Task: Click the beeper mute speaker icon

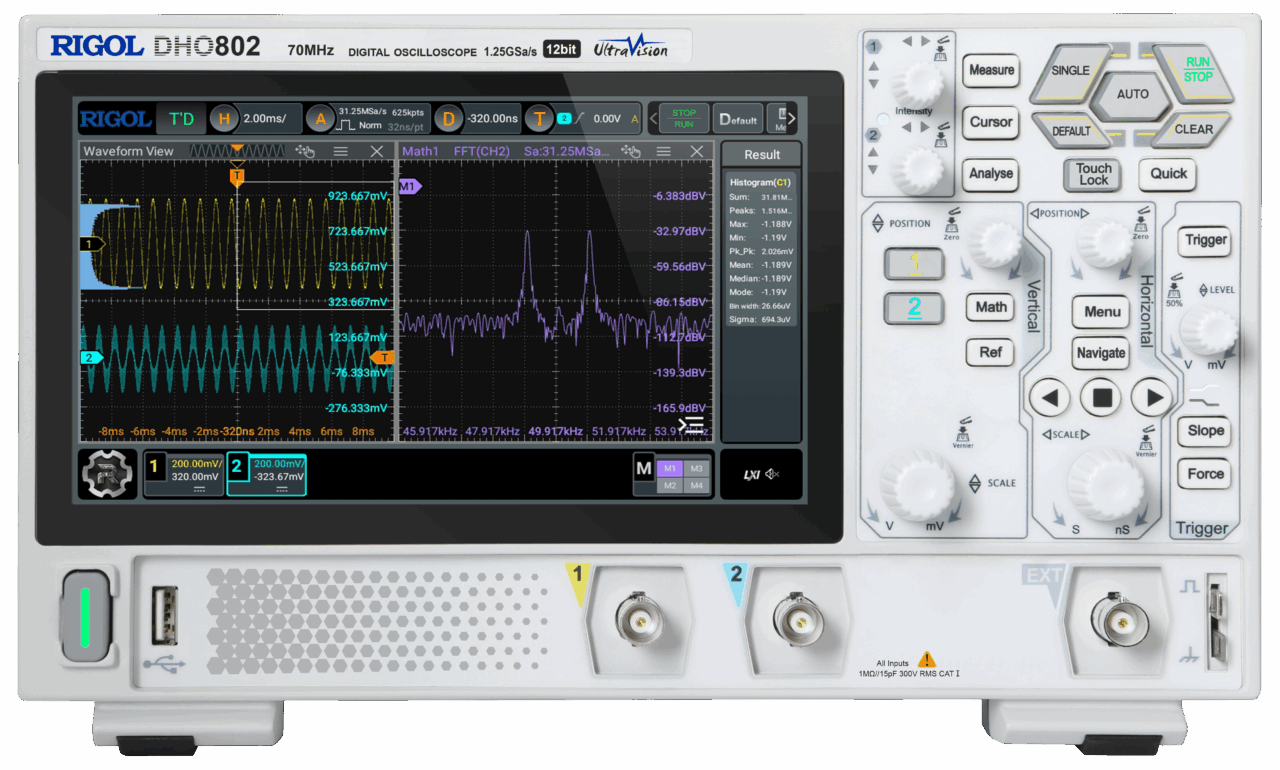Action: click(x=772, y=474)
